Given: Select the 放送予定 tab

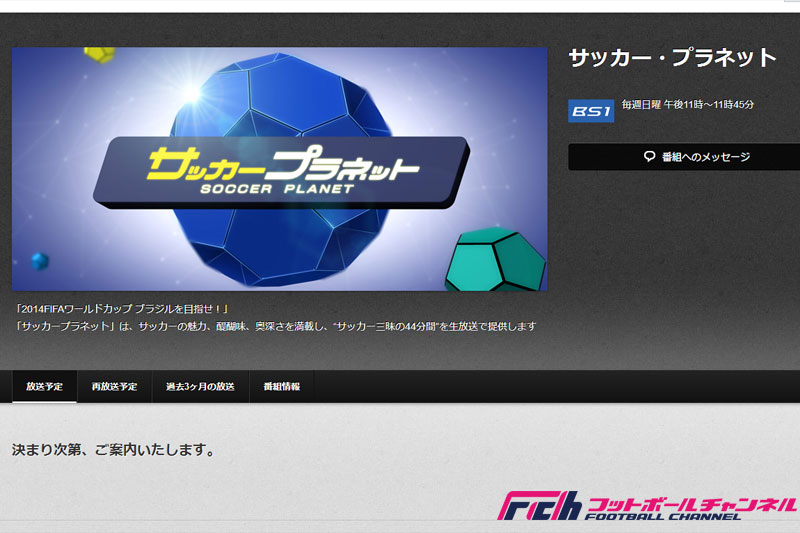Looking at the screenshot, I should point(44,387).
